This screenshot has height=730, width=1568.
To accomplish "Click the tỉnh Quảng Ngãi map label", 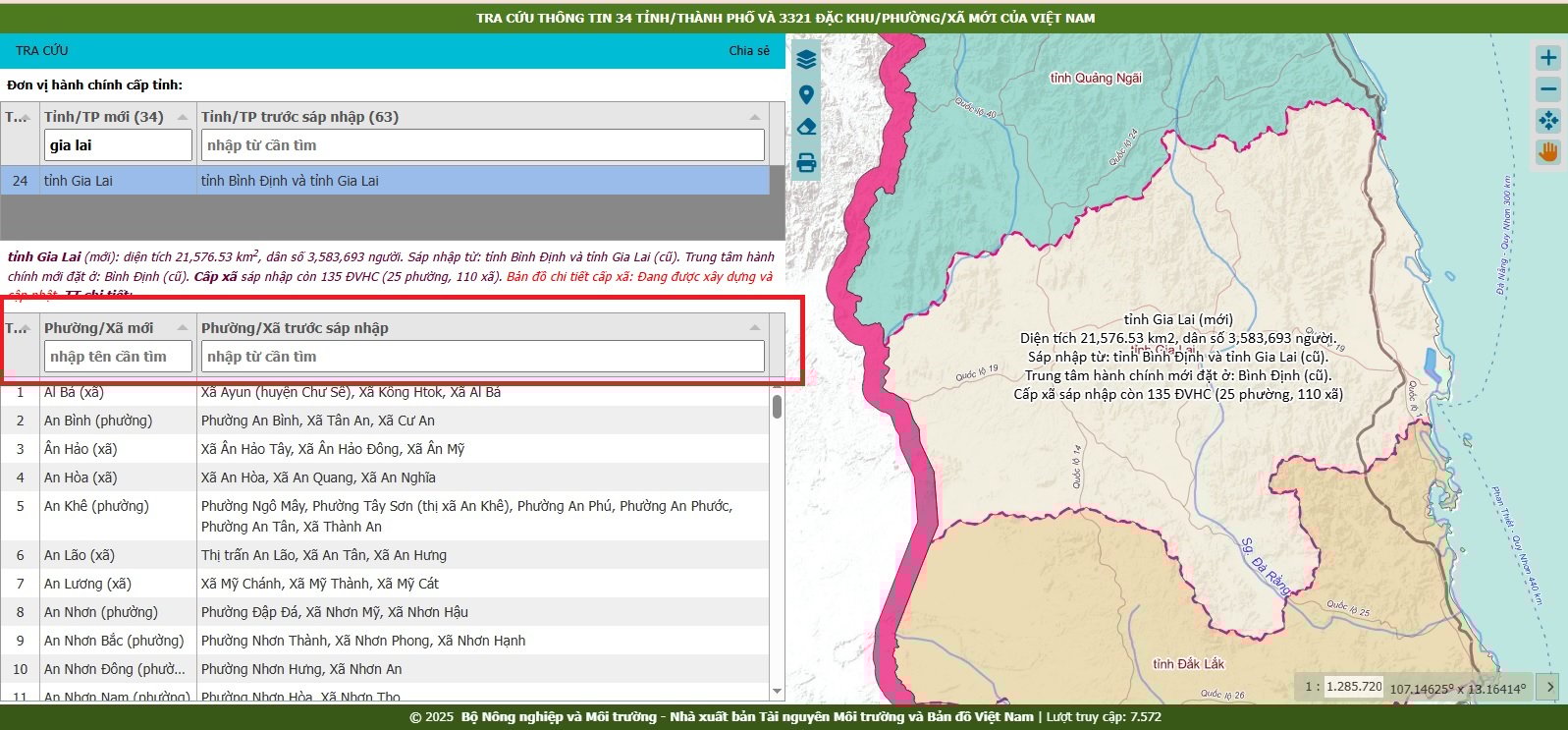I will (x=1096, y=79).
